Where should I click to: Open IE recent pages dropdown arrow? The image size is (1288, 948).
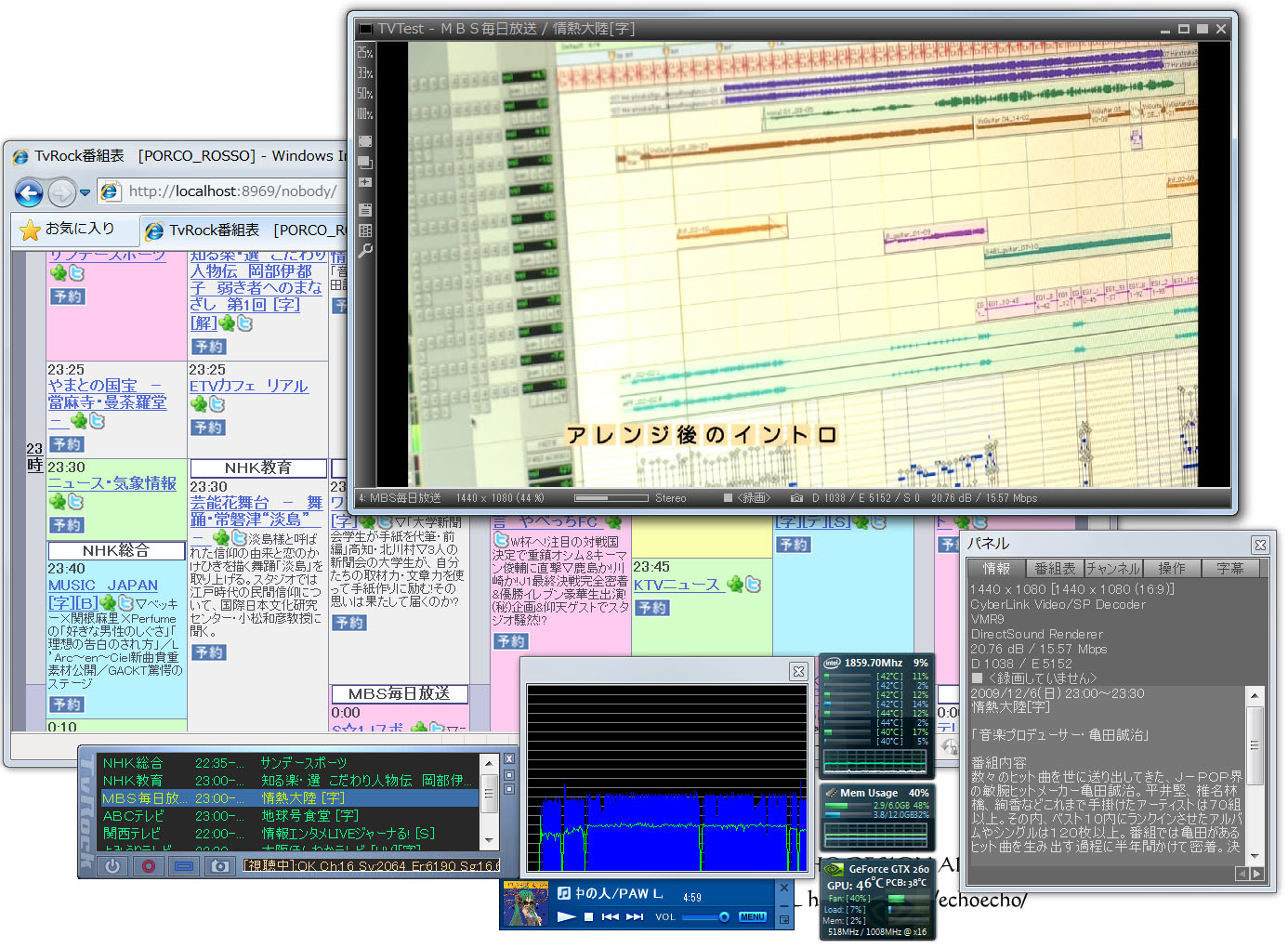coord(85,193)
